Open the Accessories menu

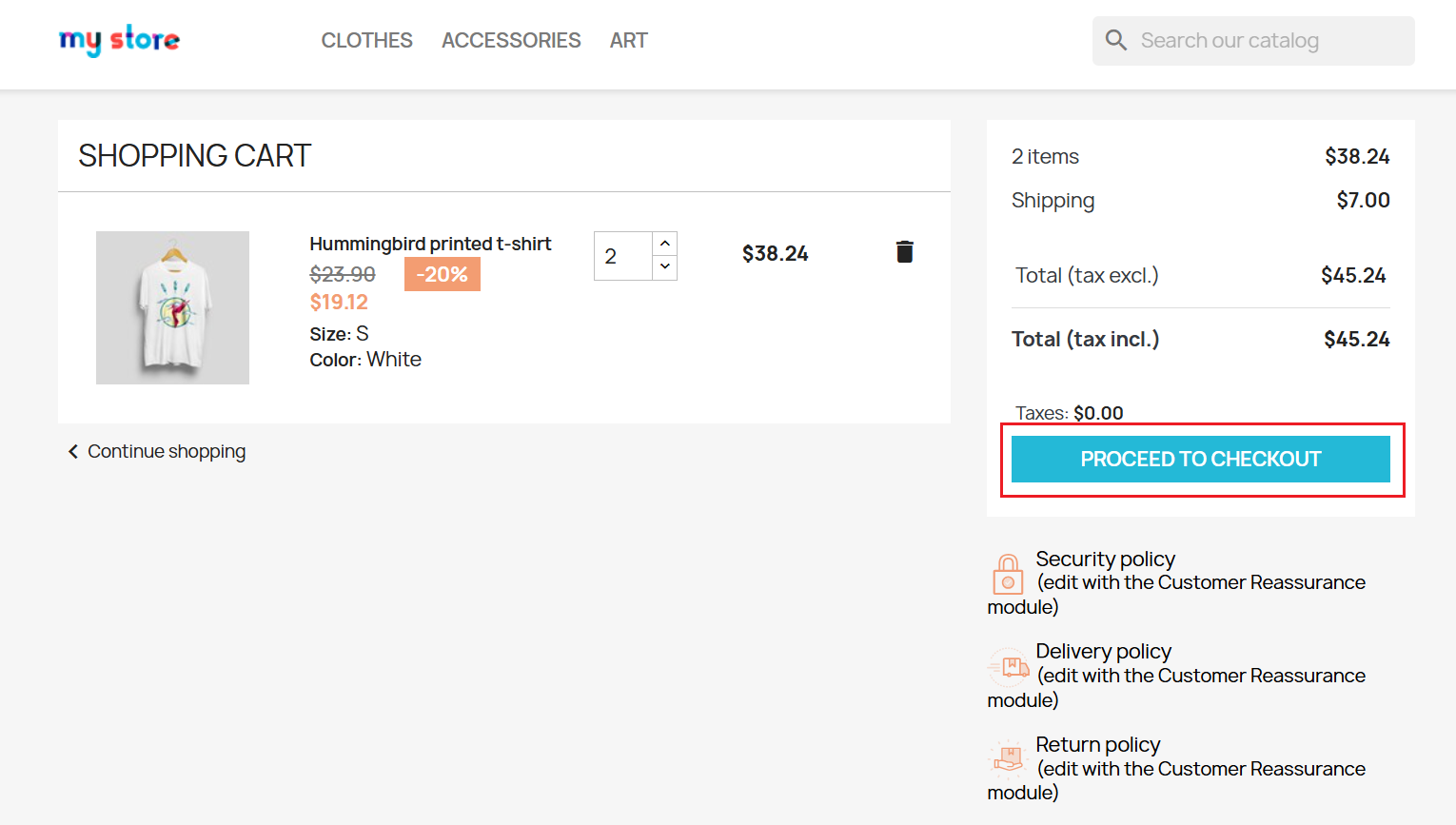(x=511, y=40)
